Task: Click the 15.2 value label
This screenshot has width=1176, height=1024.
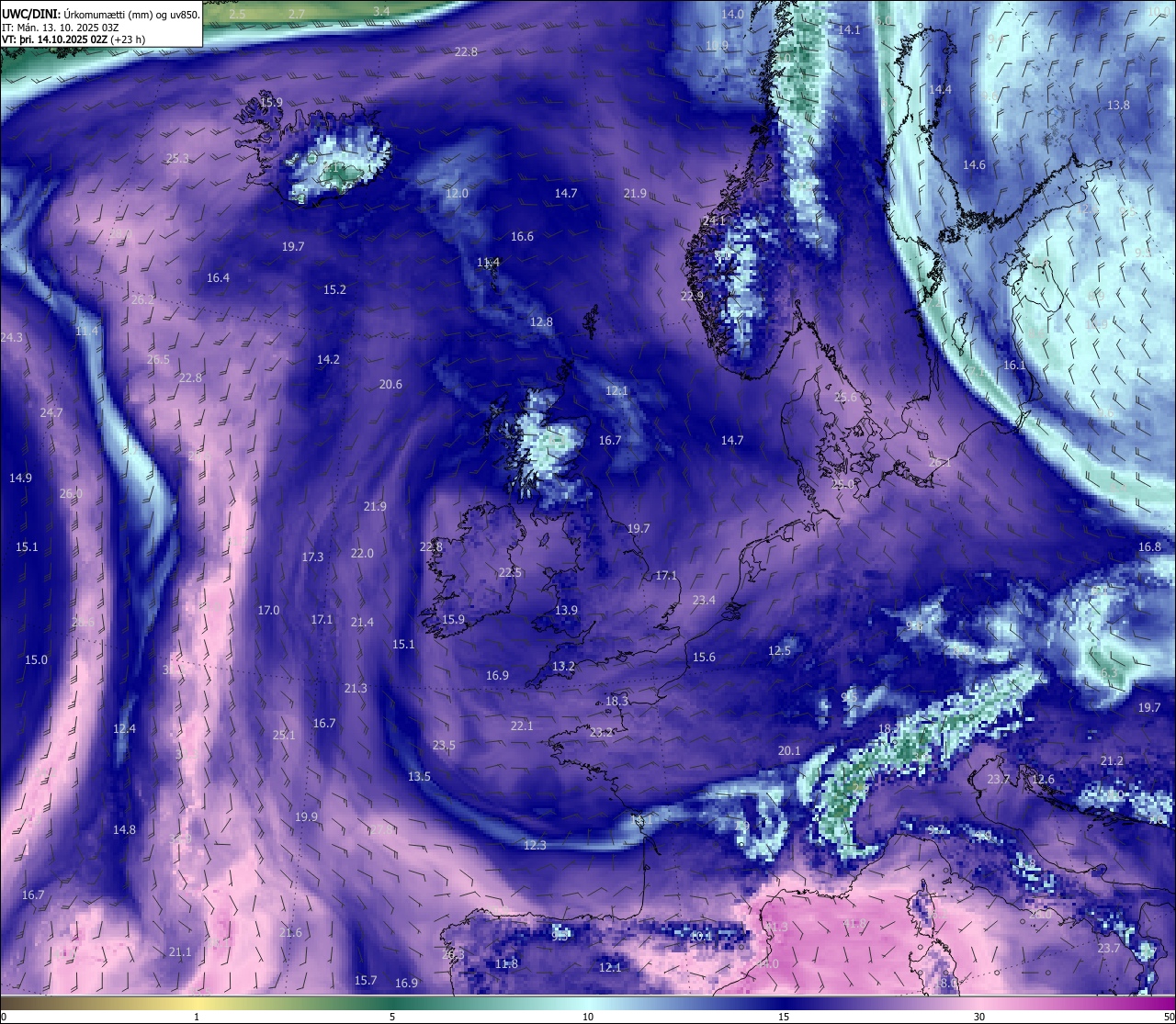Action: (x=334, y=289)
